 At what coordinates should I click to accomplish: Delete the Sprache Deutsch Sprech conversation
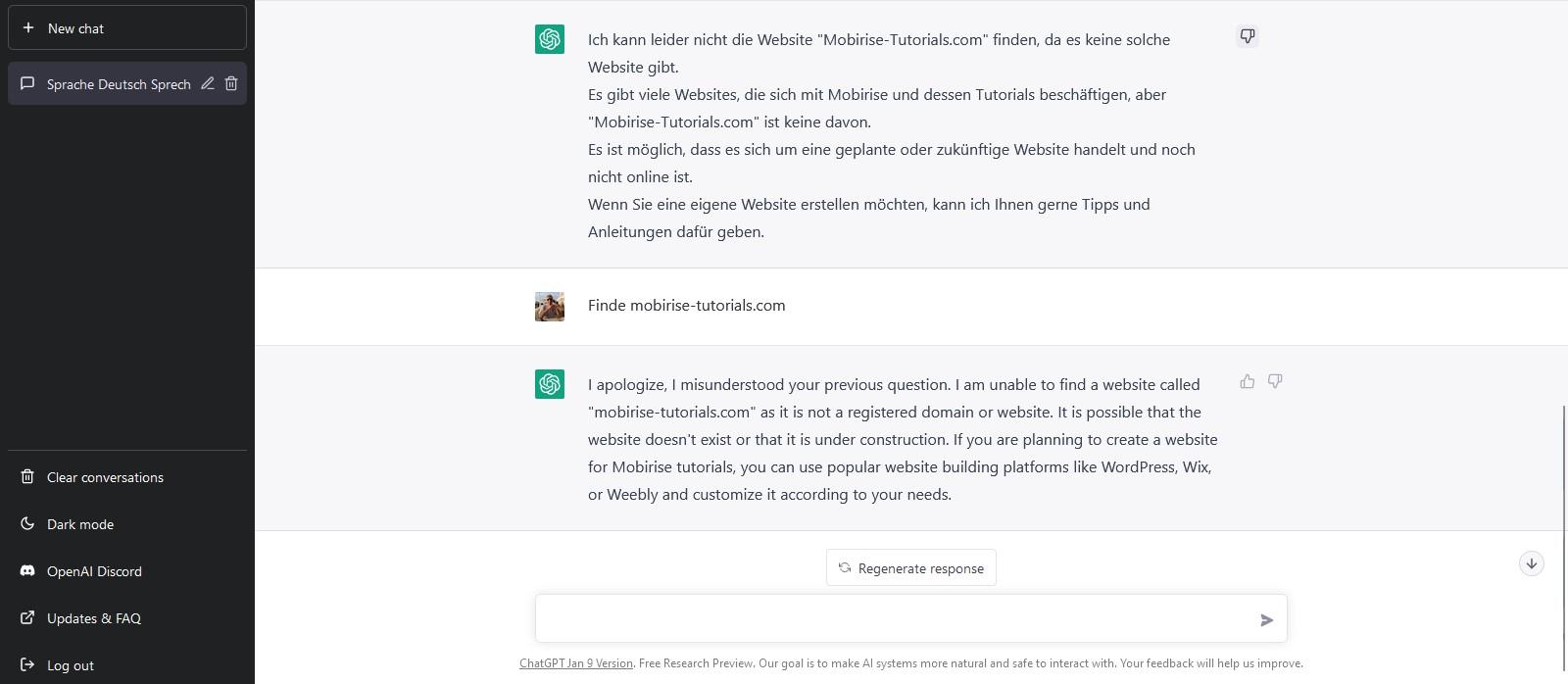click(x=231, y=84)
